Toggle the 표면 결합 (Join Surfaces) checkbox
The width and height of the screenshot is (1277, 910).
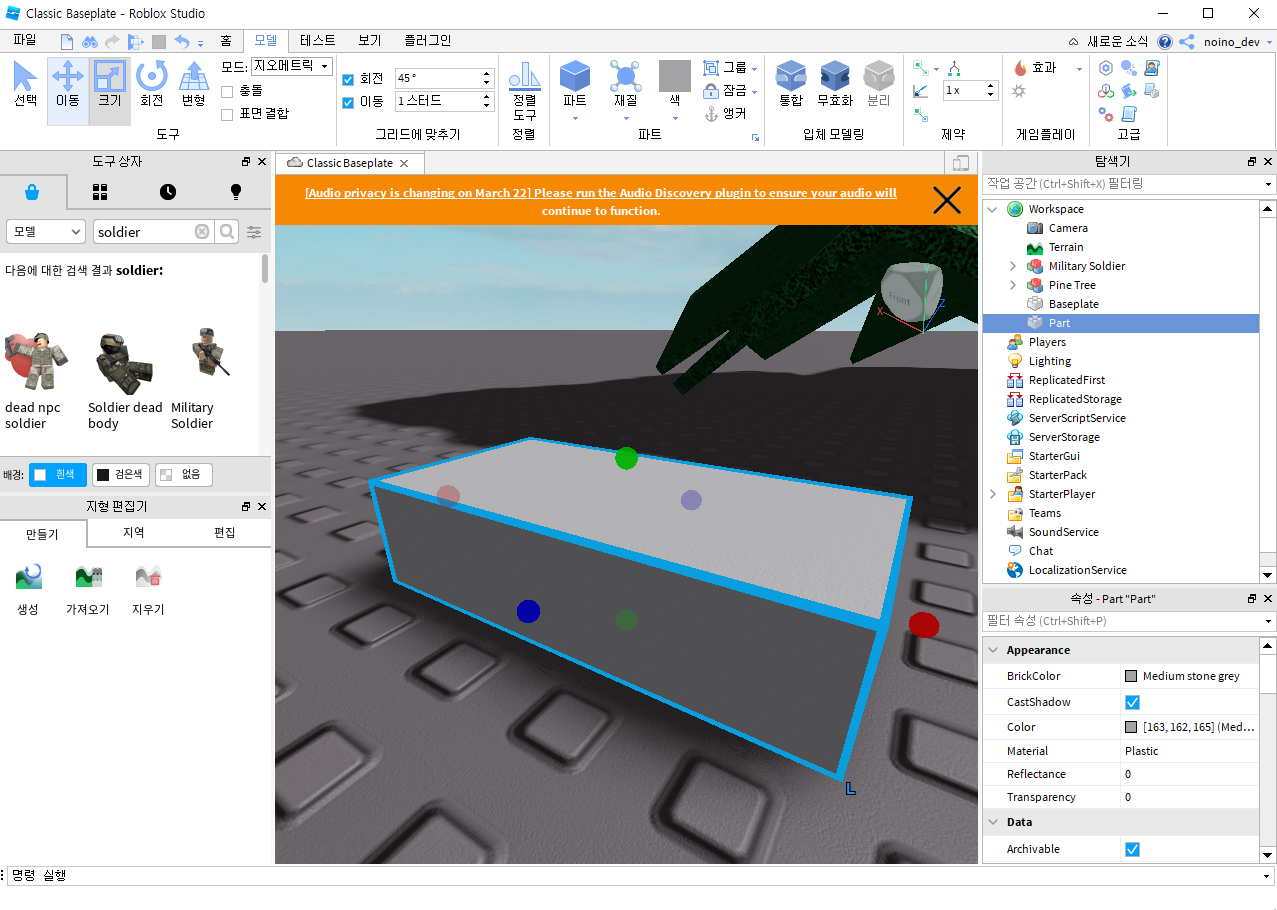click(x=227, y=114)
